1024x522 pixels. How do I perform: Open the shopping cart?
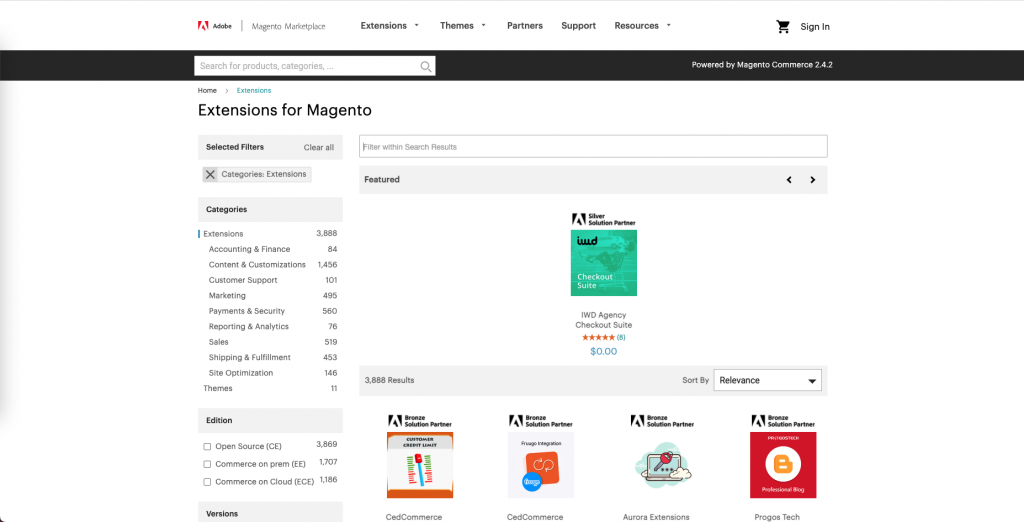point(783,27)
